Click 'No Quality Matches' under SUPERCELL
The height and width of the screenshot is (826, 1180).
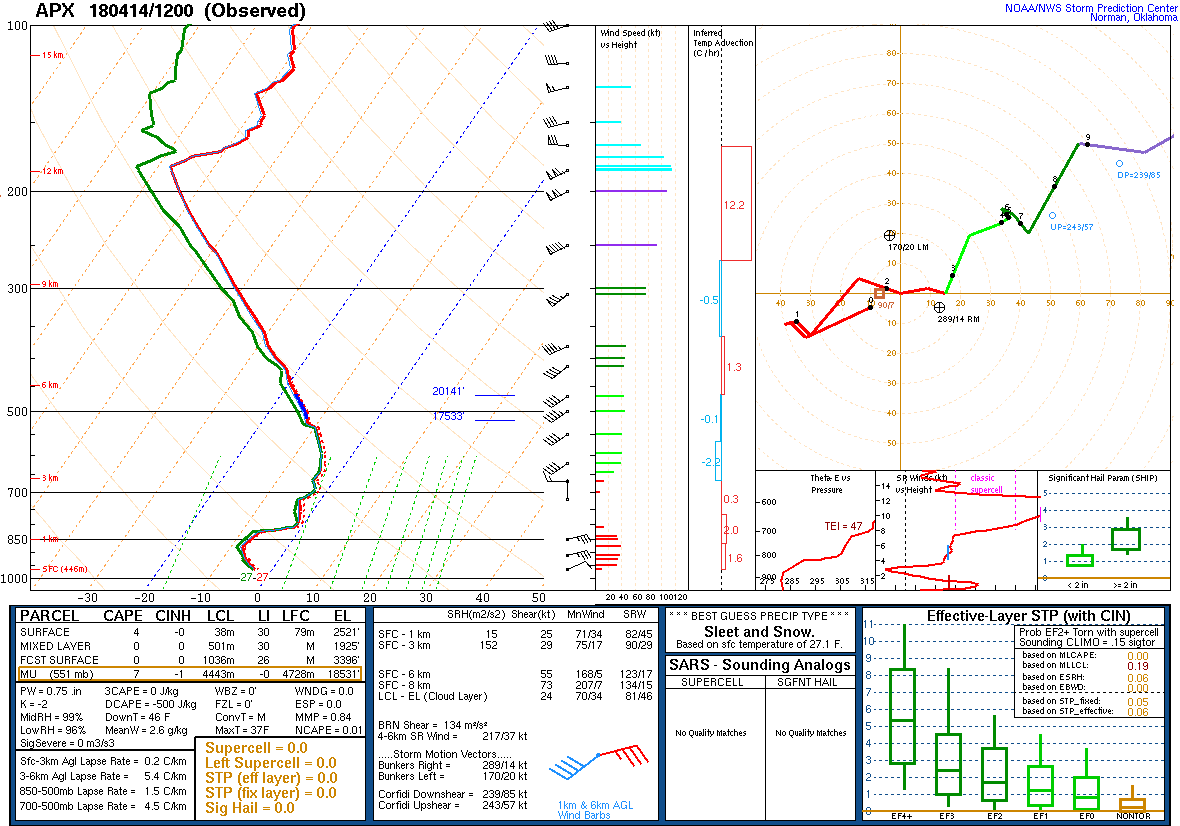point(710,733)
